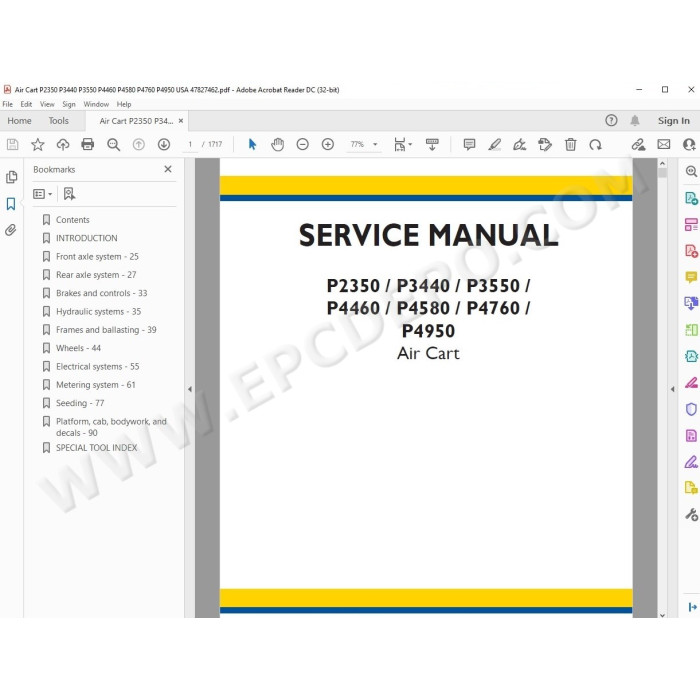
Task: Rotate the view clockwise
Action: click(596, 145)
